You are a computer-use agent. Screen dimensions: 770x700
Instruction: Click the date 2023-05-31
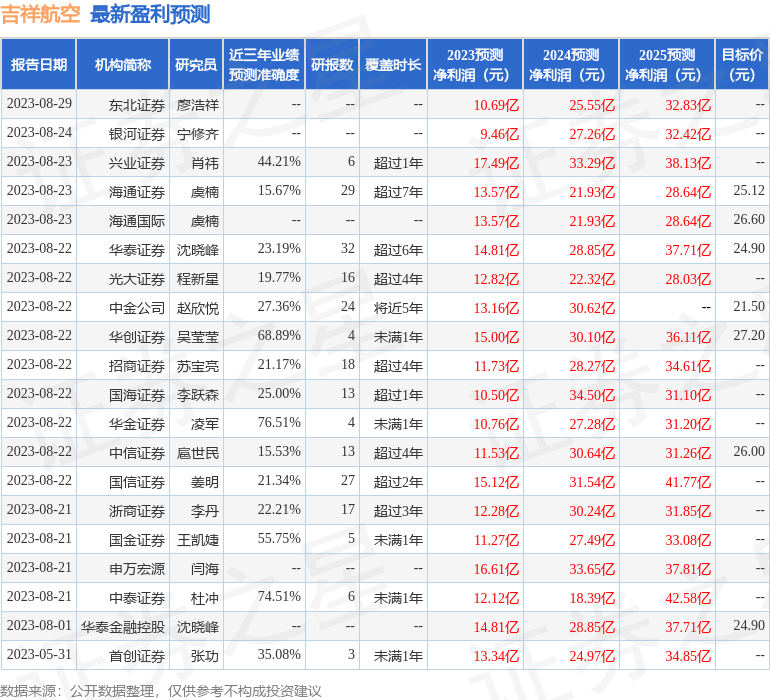point(39,654)
